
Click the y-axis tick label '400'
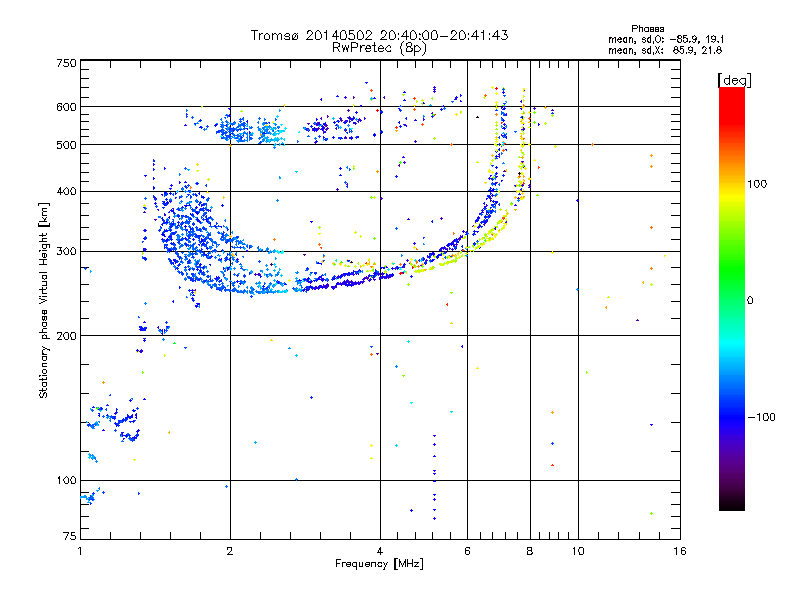point(67,191)
